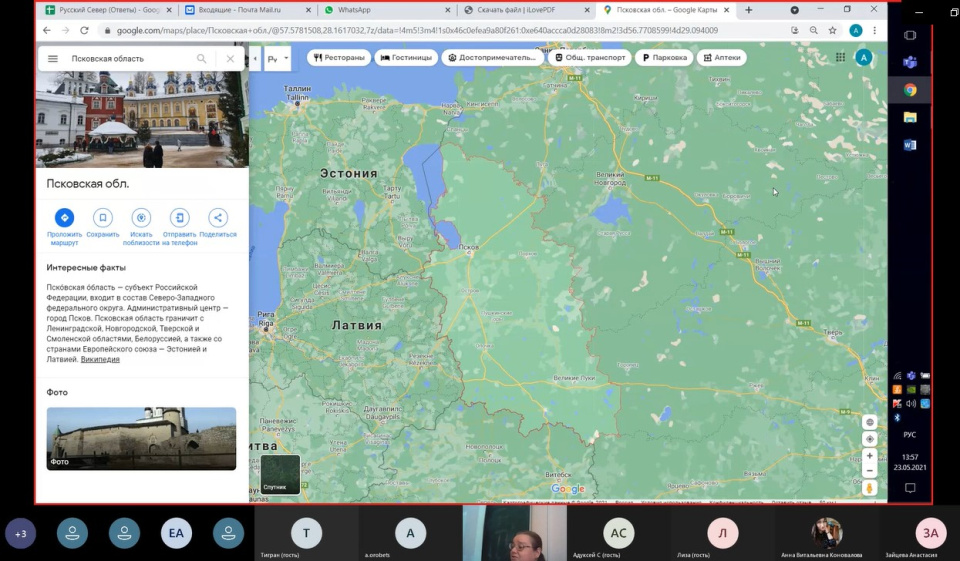The height and width of the screenshot is (561, 960).
Task: Select the EA participant avatar
Action: pos(176,533)
